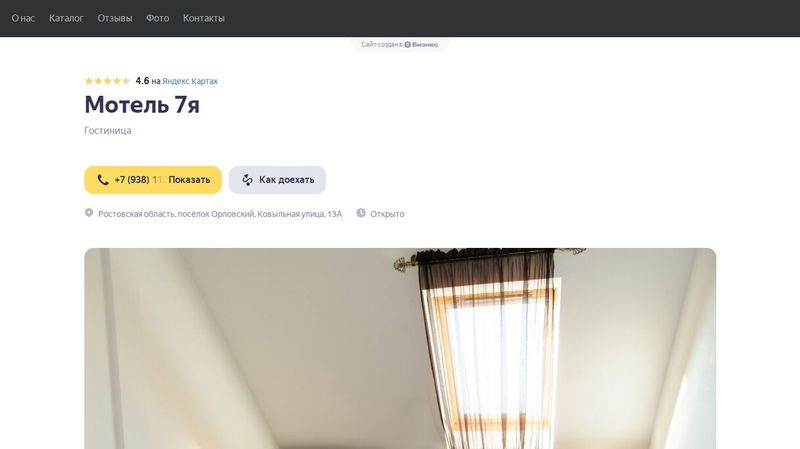
Task: Click the phone handset icon
Action: [103, 180]
